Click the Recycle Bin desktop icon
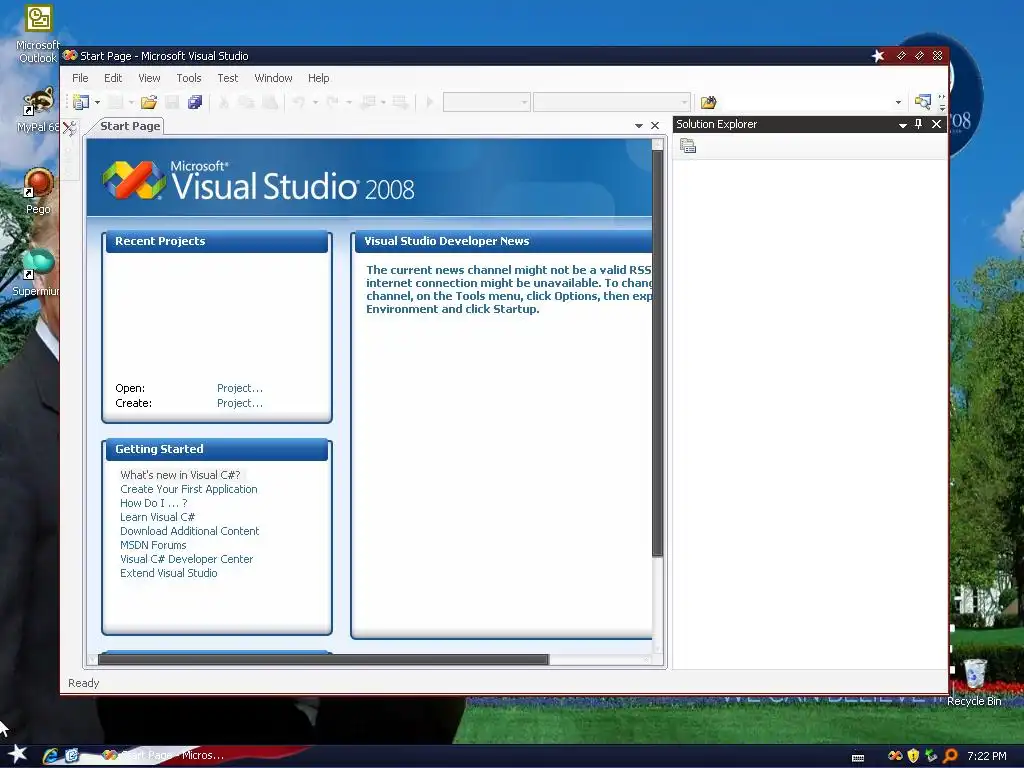 (x=974, y=683)
